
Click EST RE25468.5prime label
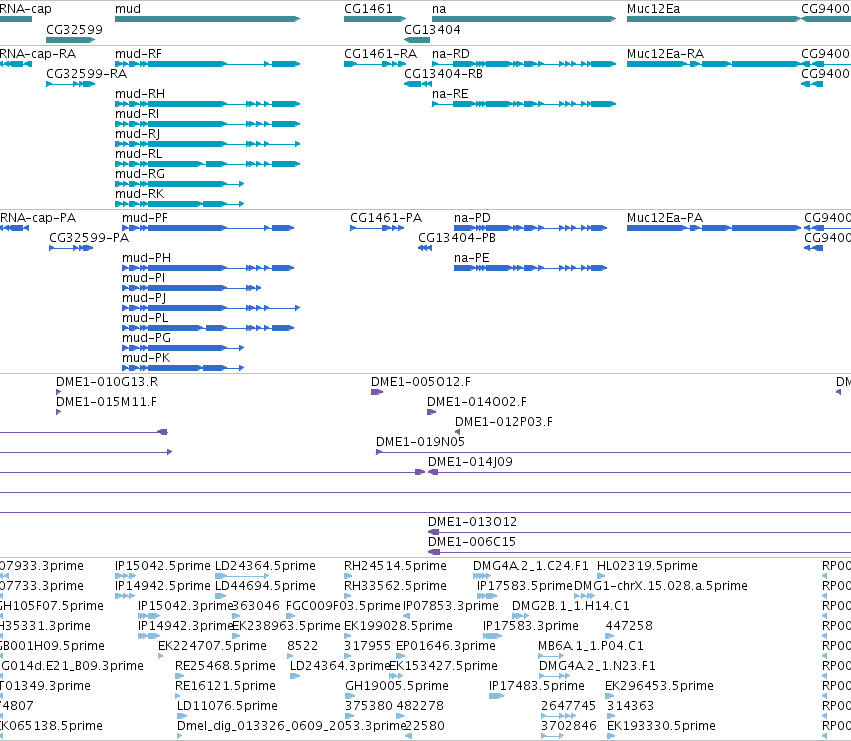[x=225, y=667]
